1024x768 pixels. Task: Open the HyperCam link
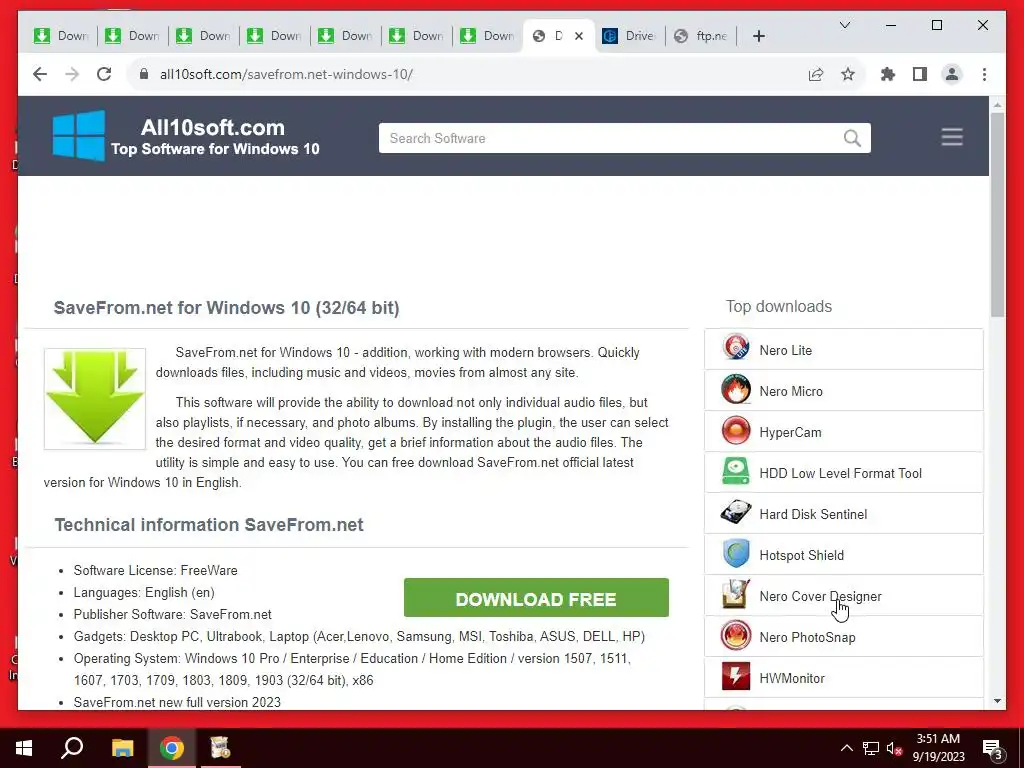click(790, 432)
